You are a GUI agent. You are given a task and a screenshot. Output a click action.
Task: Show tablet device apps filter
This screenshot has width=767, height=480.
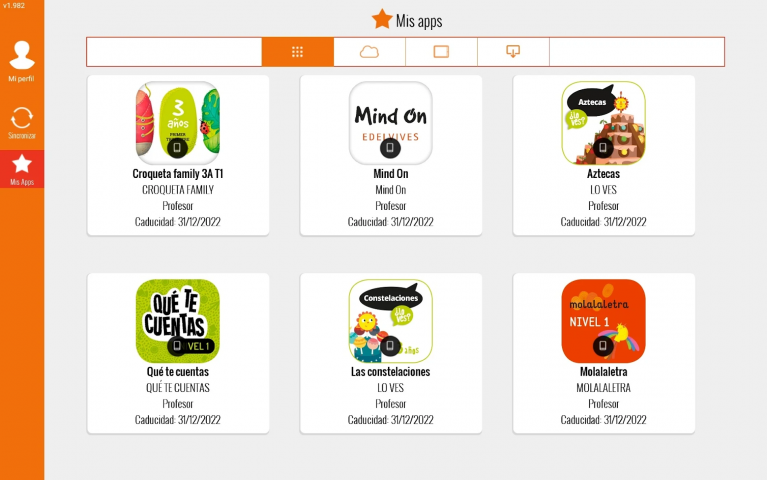point(441,52)
